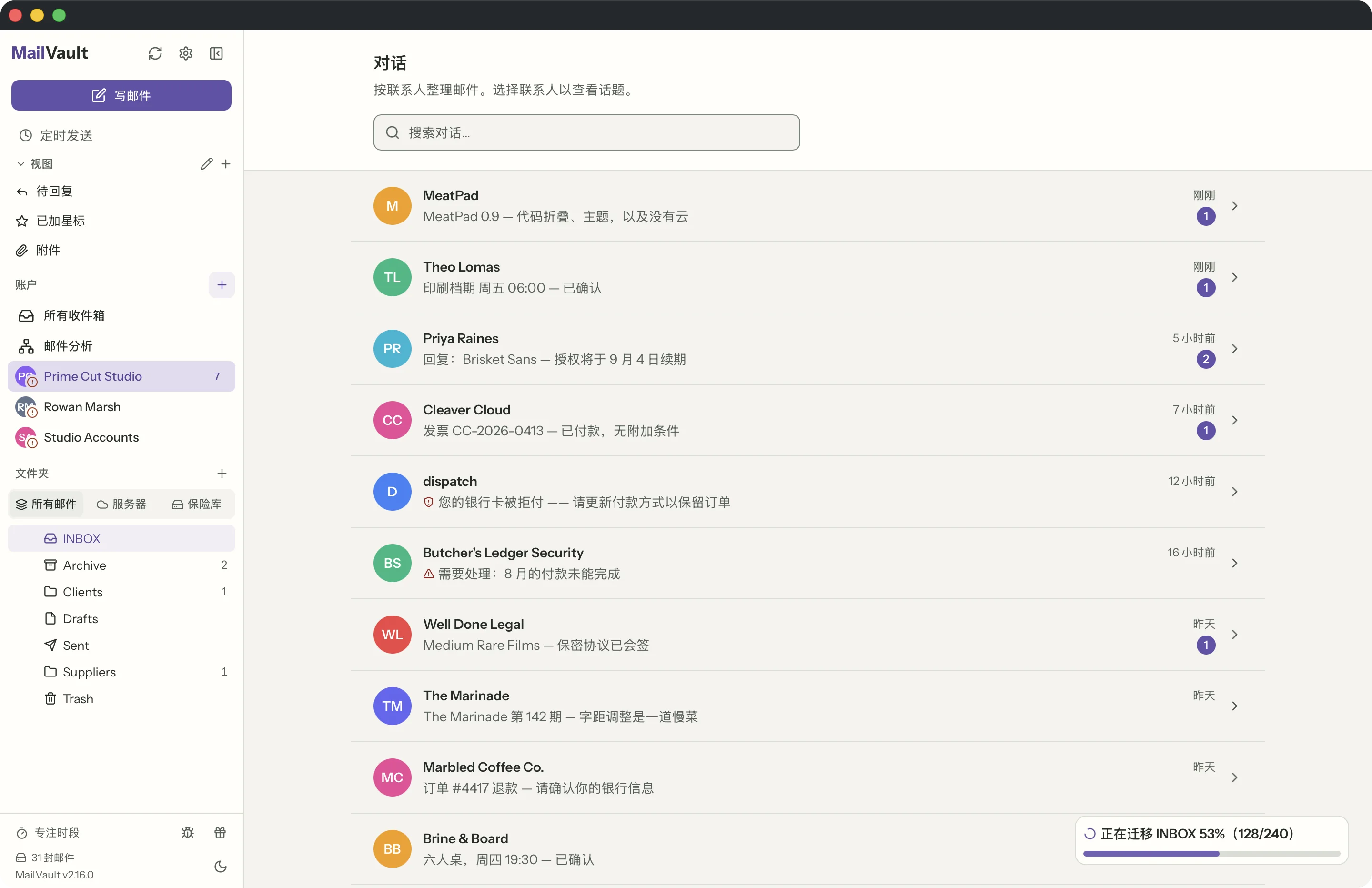
Task: Expand Cleaver Cloud conversation chevron
Action: pyautogui.click(x=1234, y=420)
